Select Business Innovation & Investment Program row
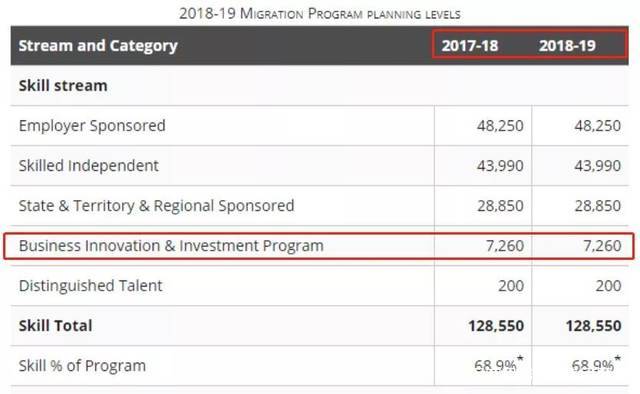This screenshot has height=394, width=640. pos(319,246)
